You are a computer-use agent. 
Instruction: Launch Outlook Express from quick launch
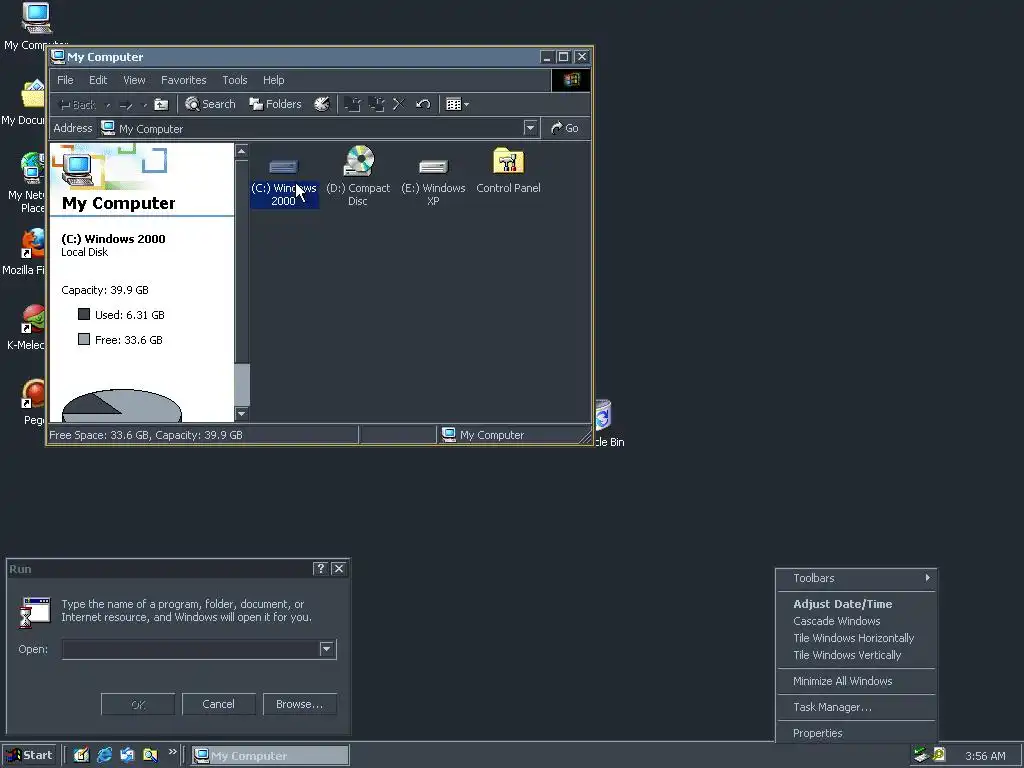pyautogui.click(x=127, y=756)
